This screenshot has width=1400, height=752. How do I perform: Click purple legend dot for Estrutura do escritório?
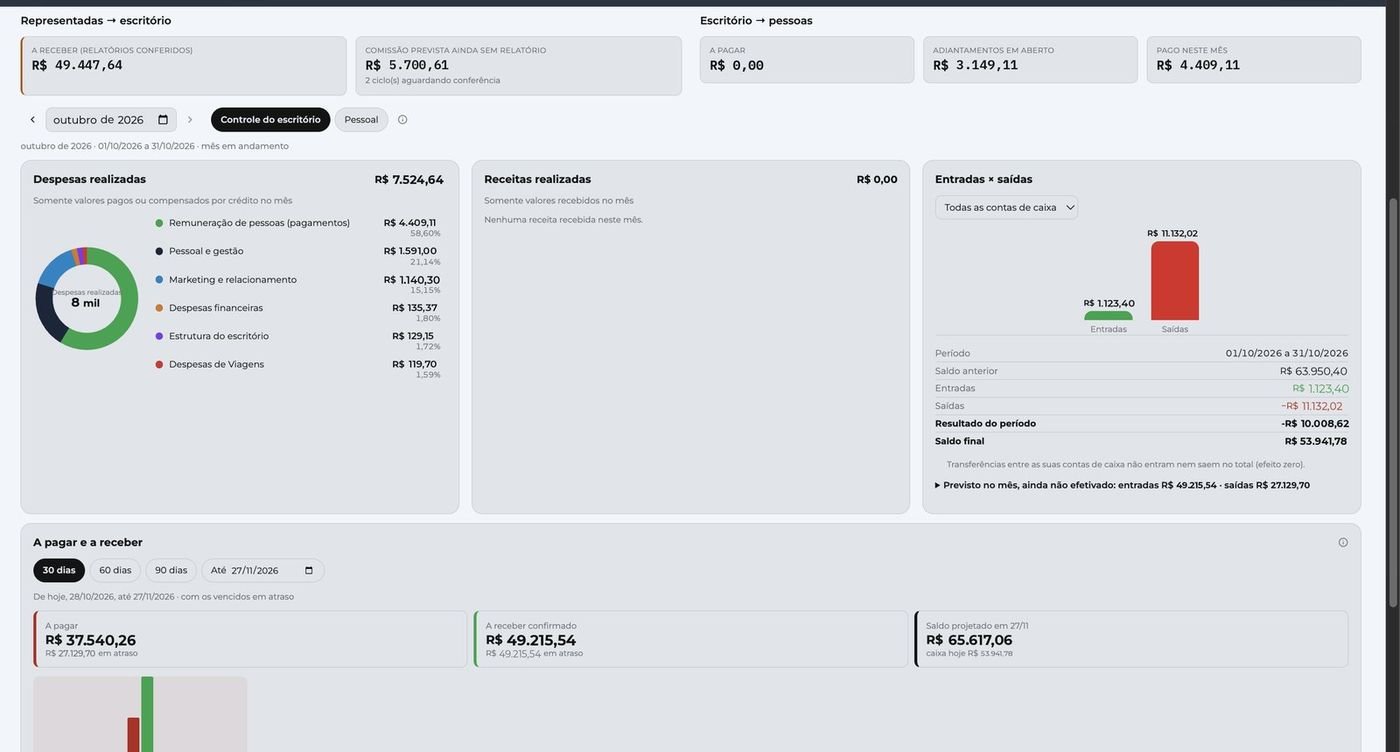pos(159,336)
